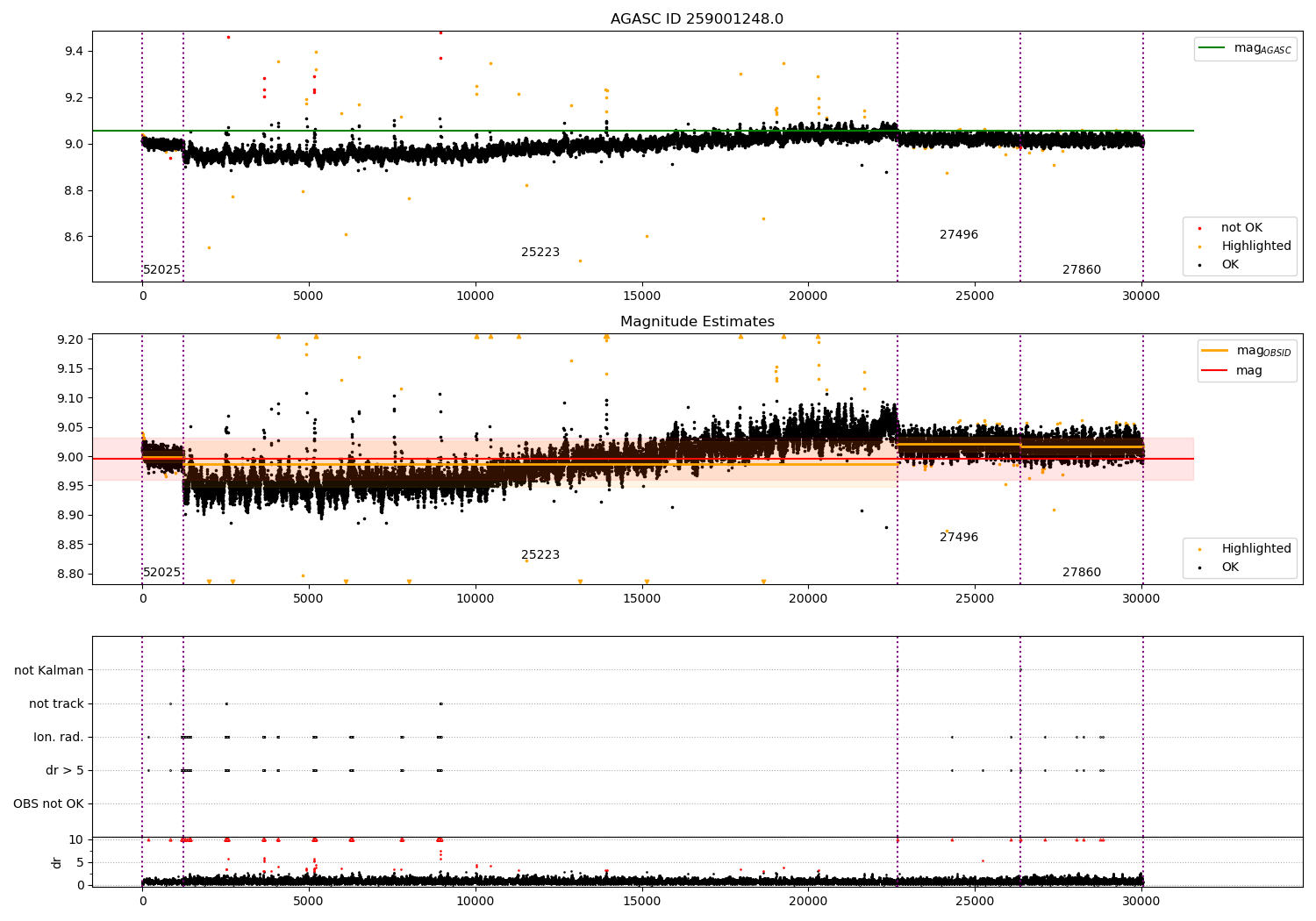This screenshot has width=1316, height=921.
Task: Click the Magnitude Estimates subplot title
Action: pyautogui.click(x=697, y=322)
